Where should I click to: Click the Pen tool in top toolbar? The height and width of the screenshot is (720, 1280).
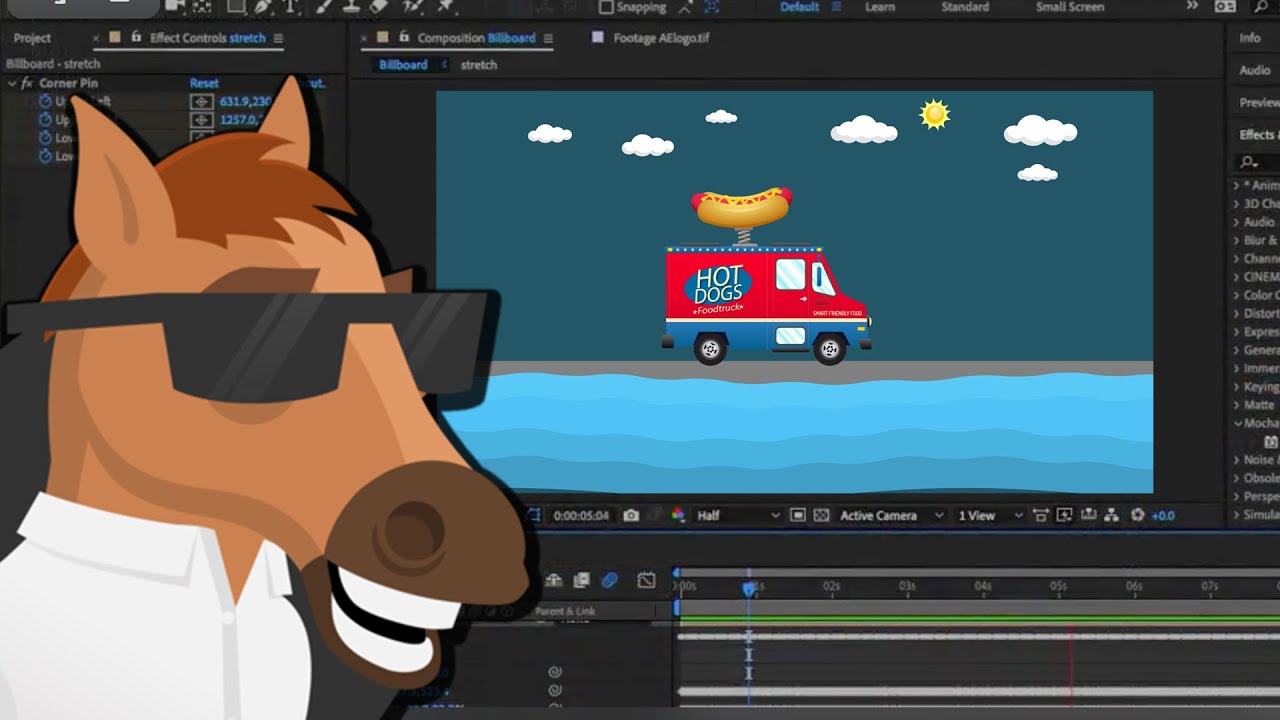263,6
